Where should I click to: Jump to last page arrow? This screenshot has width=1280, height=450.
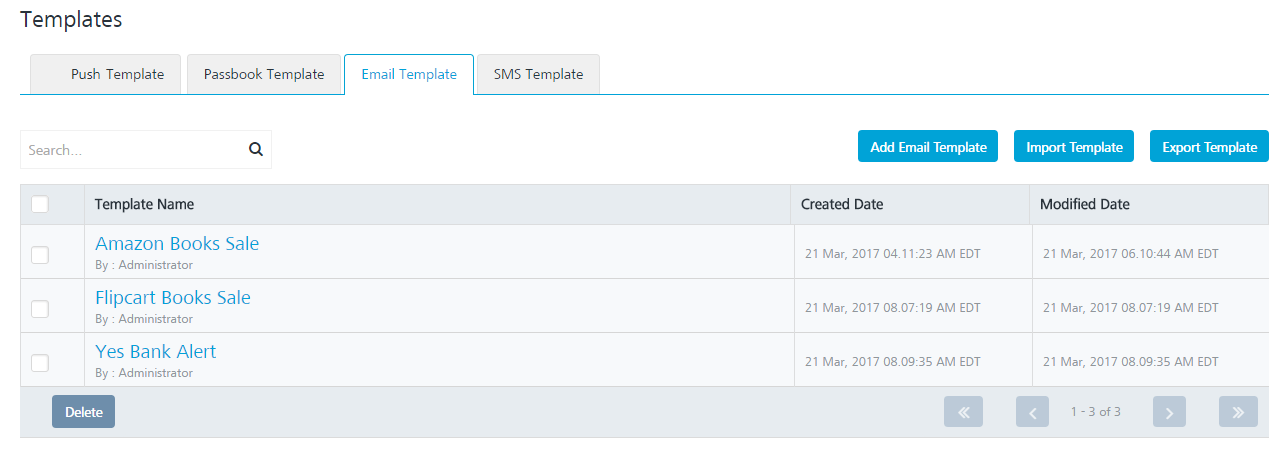point(1238,412)
